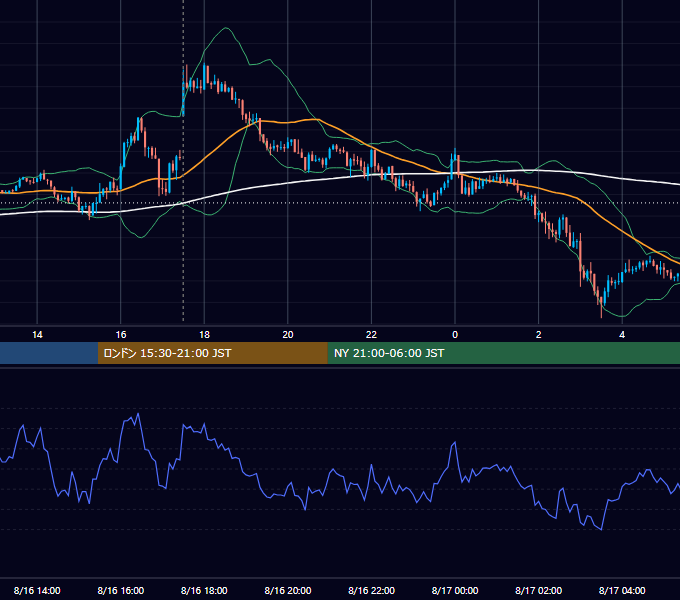Image resolution: width=680 pixels, height=600 pixels.
Task: Click the 8/17 04:00 date label
Action: point(622,590)
